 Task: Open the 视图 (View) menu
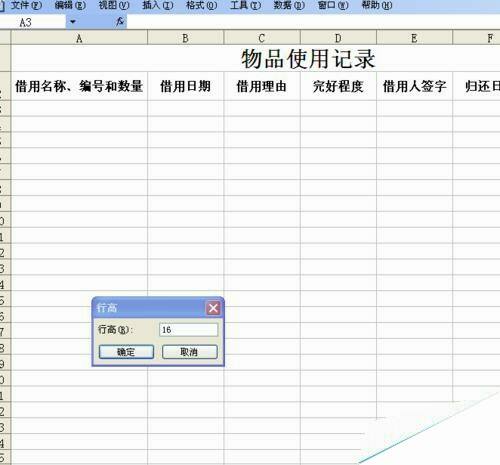114,5
